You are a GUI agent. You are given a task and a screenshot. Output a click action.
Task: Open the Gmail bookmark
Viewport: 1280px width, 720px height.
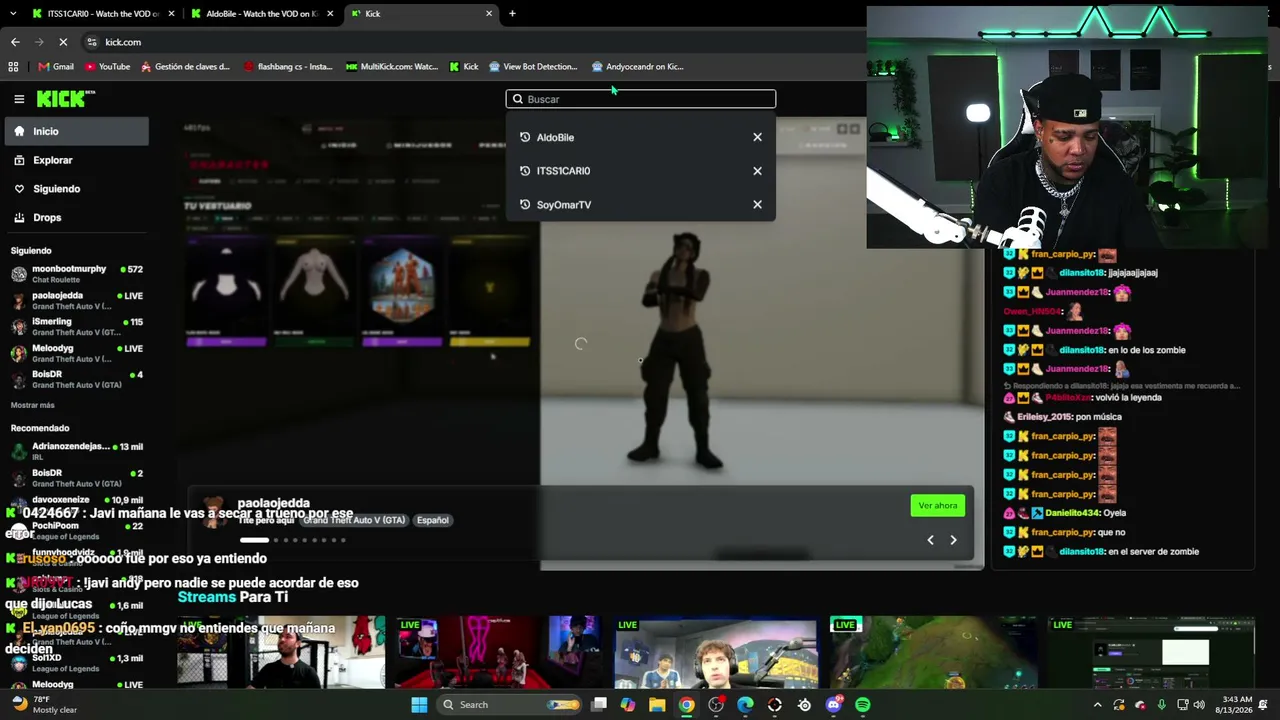[x=56, y=67]
